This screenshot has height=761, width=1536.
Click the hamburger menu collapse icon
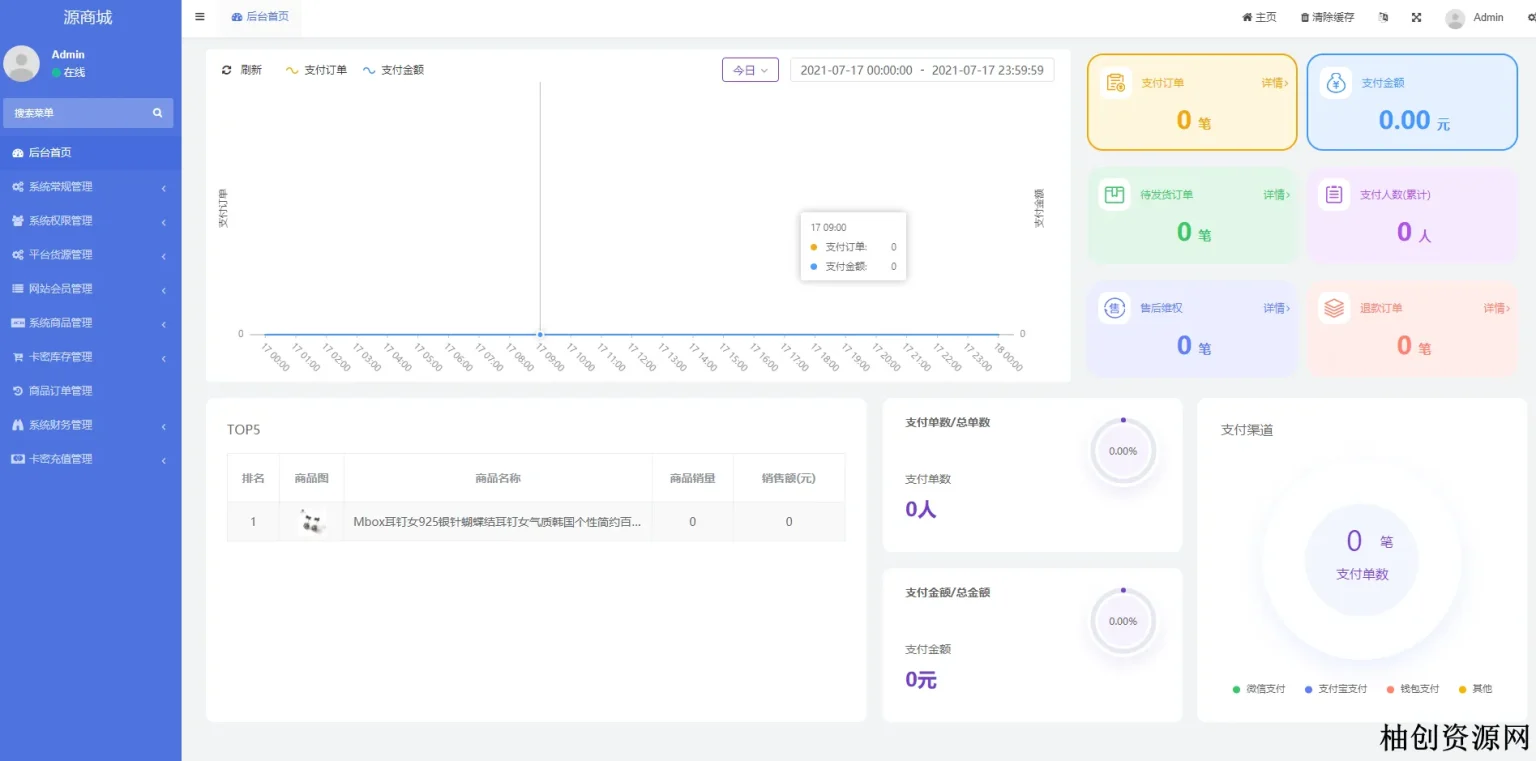coord(200,17)
